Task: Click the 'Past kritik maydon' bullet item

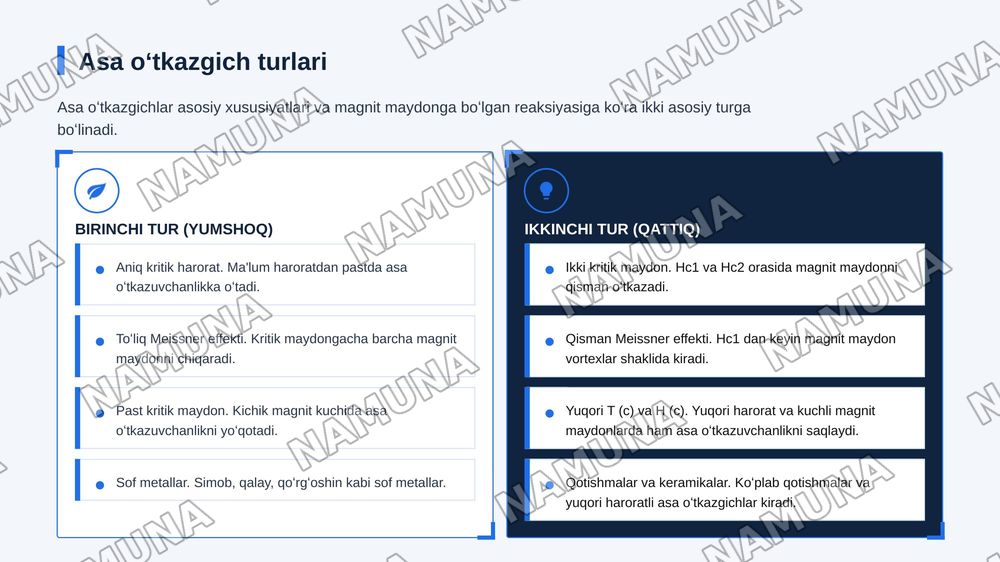Action: point(275,418)
